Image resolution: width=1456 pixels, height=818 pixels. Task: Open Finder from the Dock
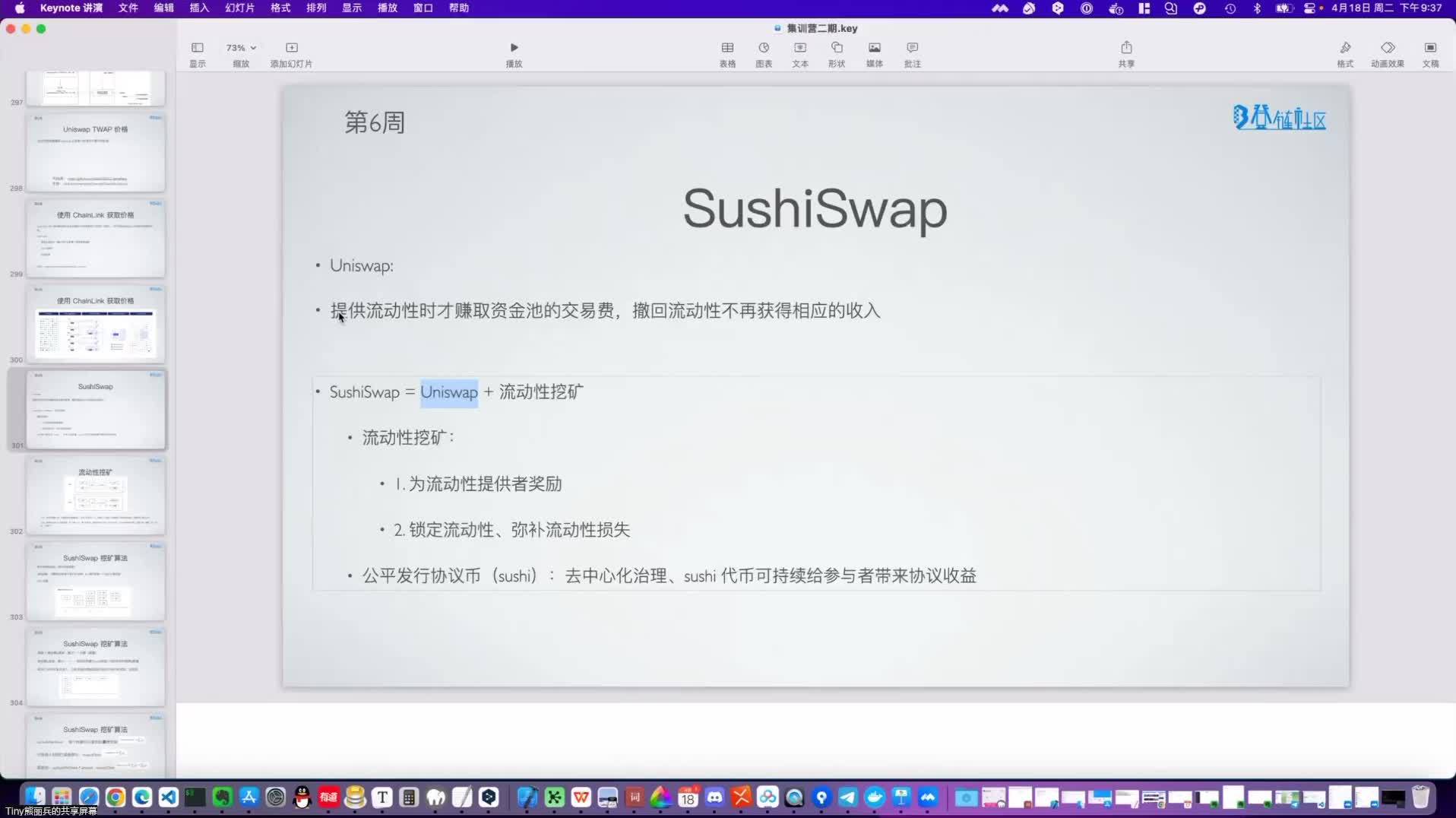click(35, 797)
